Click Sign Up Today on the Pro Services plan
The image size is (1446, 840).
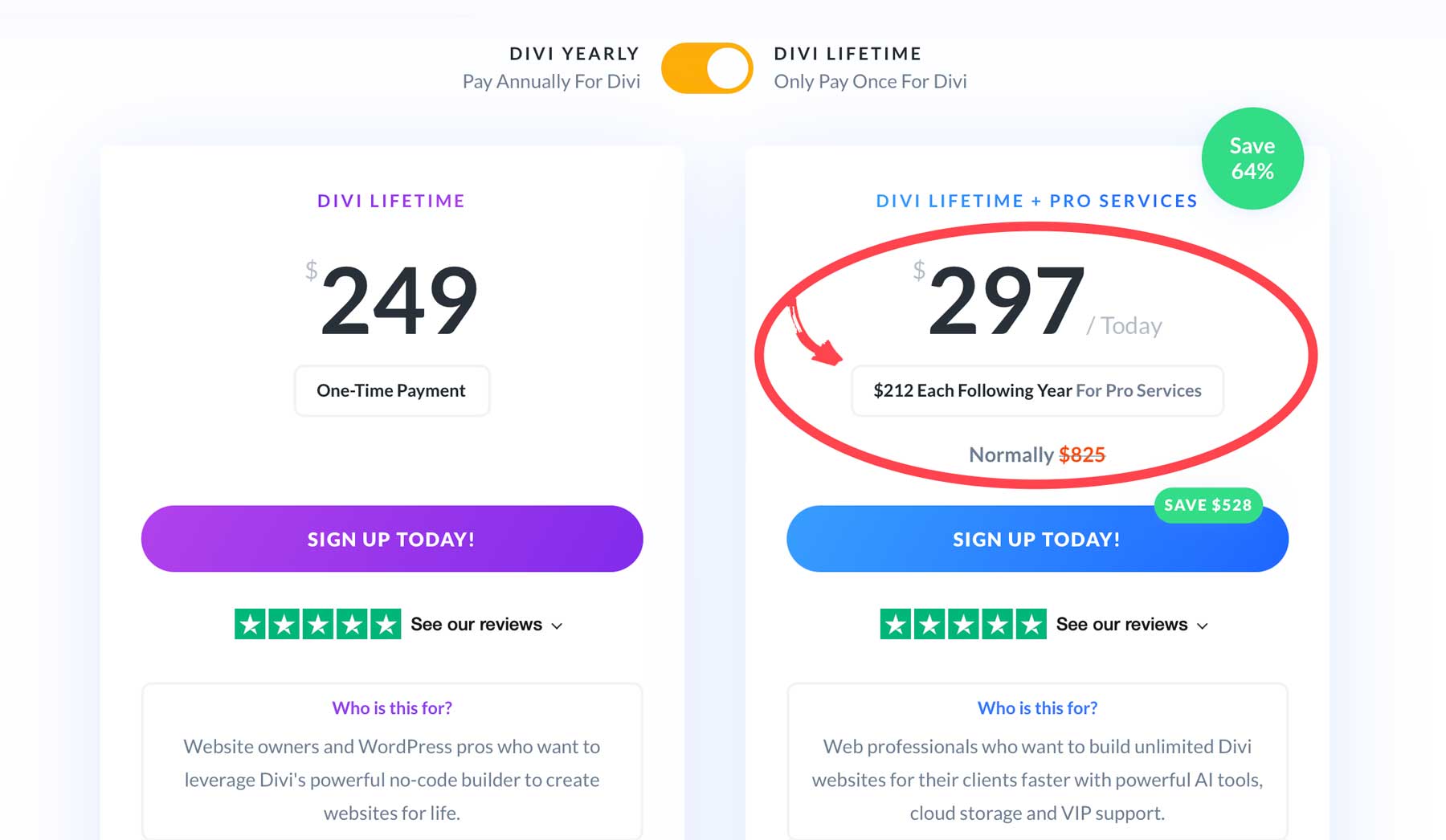point(1036,539)
